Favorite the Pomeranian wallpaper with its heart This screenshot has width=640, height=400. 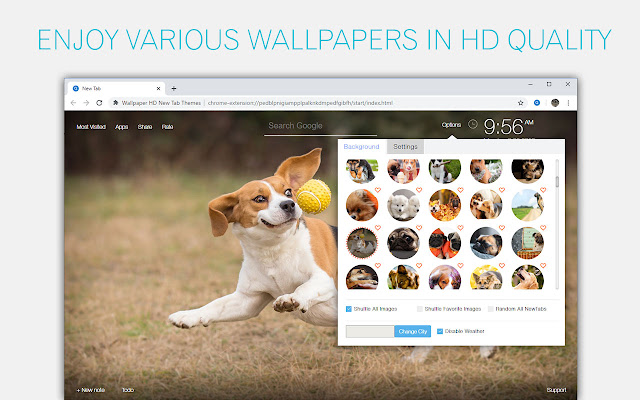coord(378,190)
